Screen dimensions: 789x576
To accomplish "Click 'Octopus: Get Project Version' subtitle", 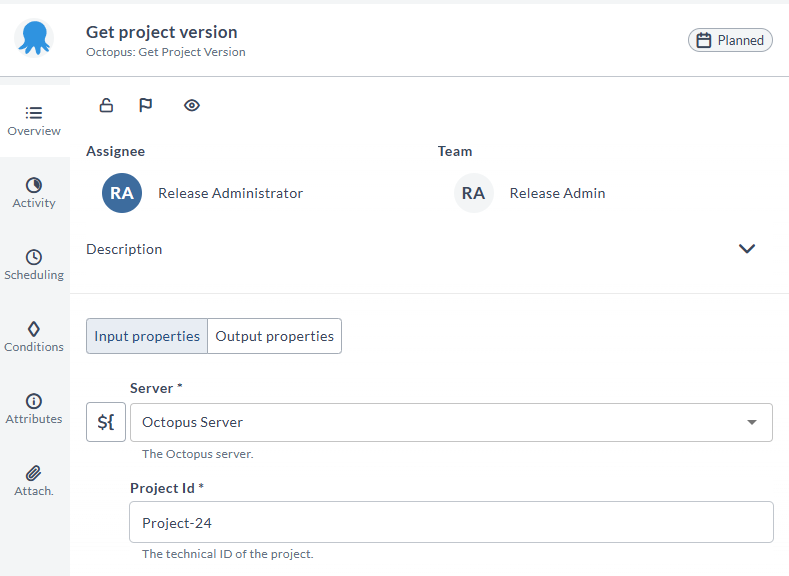I will tap(166, 52).
